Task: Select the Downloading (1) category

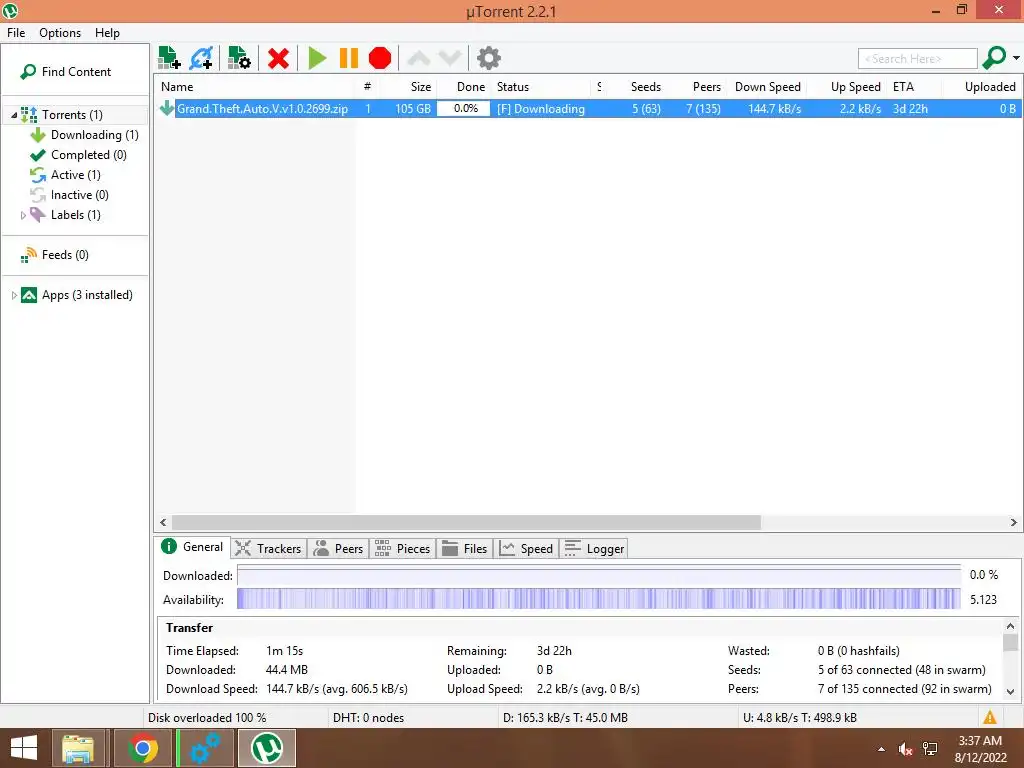Action: (95, 135)
